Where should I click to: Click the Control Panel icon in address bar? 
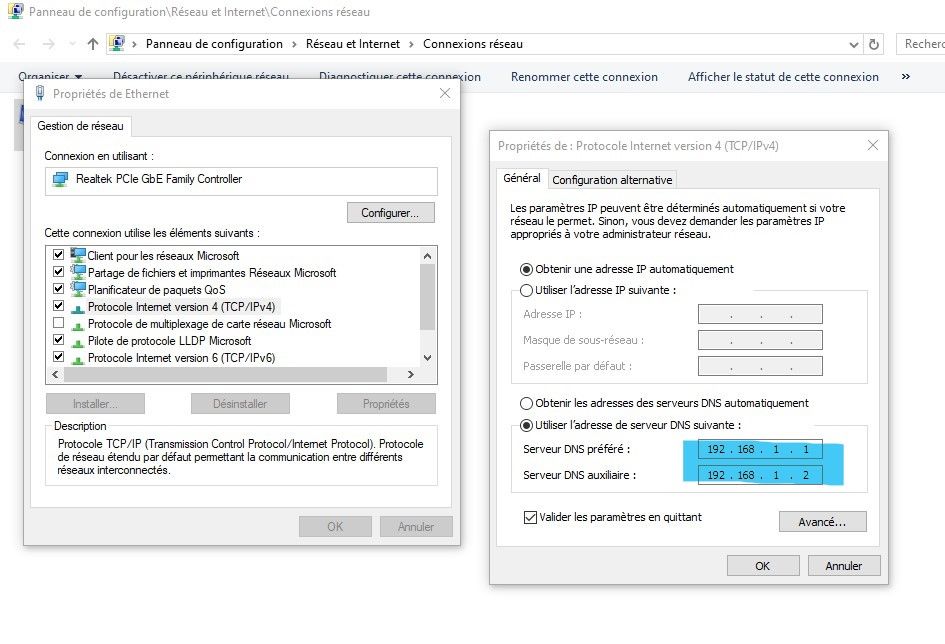click(118, 44)
